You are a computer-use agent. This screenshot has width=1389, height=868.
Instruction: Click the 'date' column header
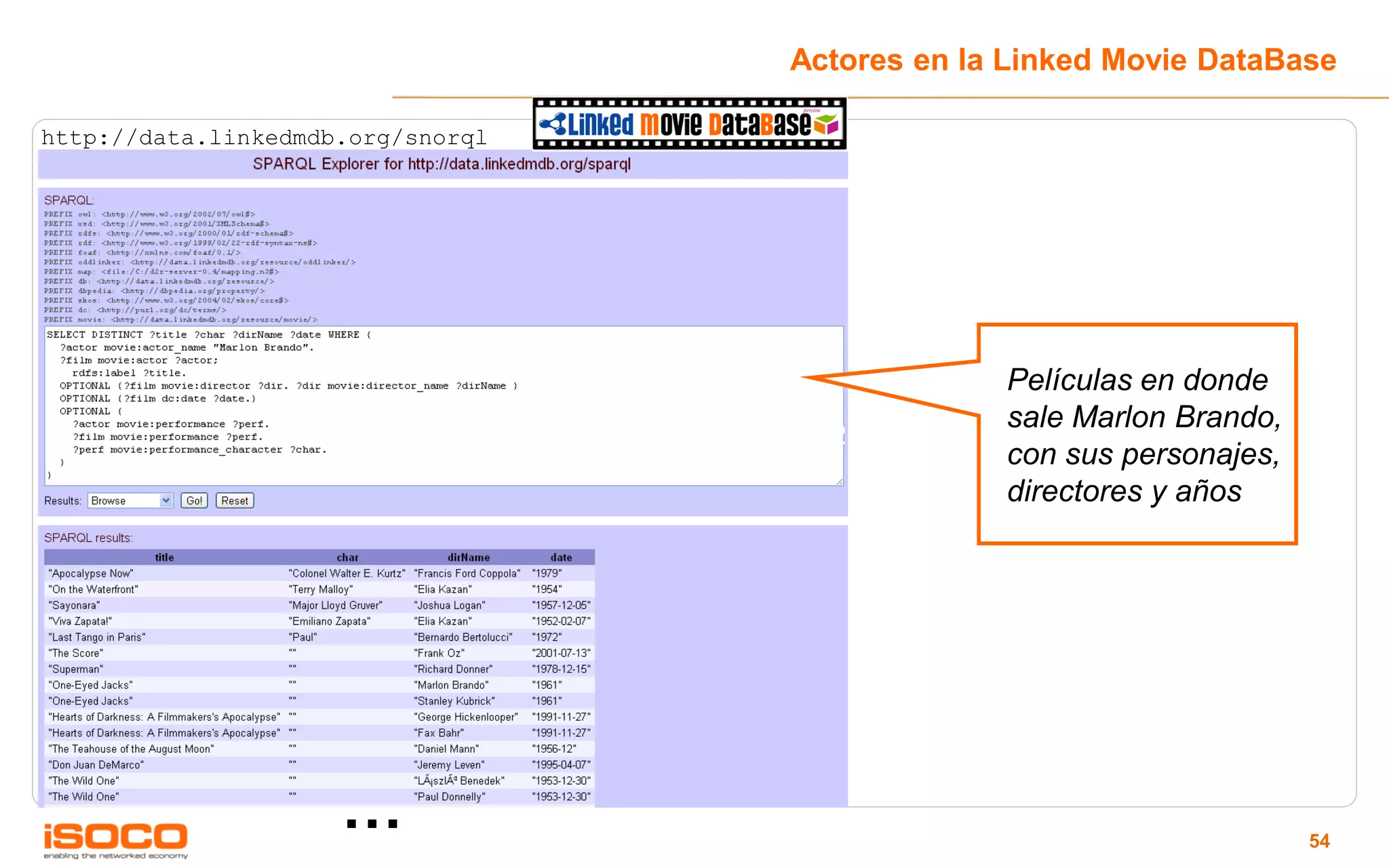(x=561, y=557)
